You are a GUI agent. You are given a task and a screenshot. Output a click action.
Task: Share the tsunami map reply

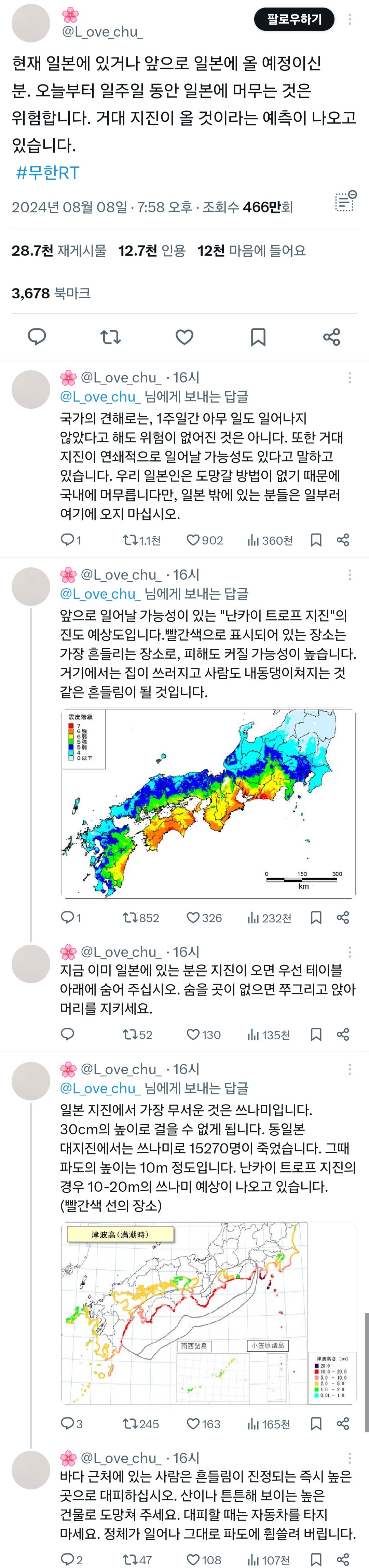coord(343,1424)
